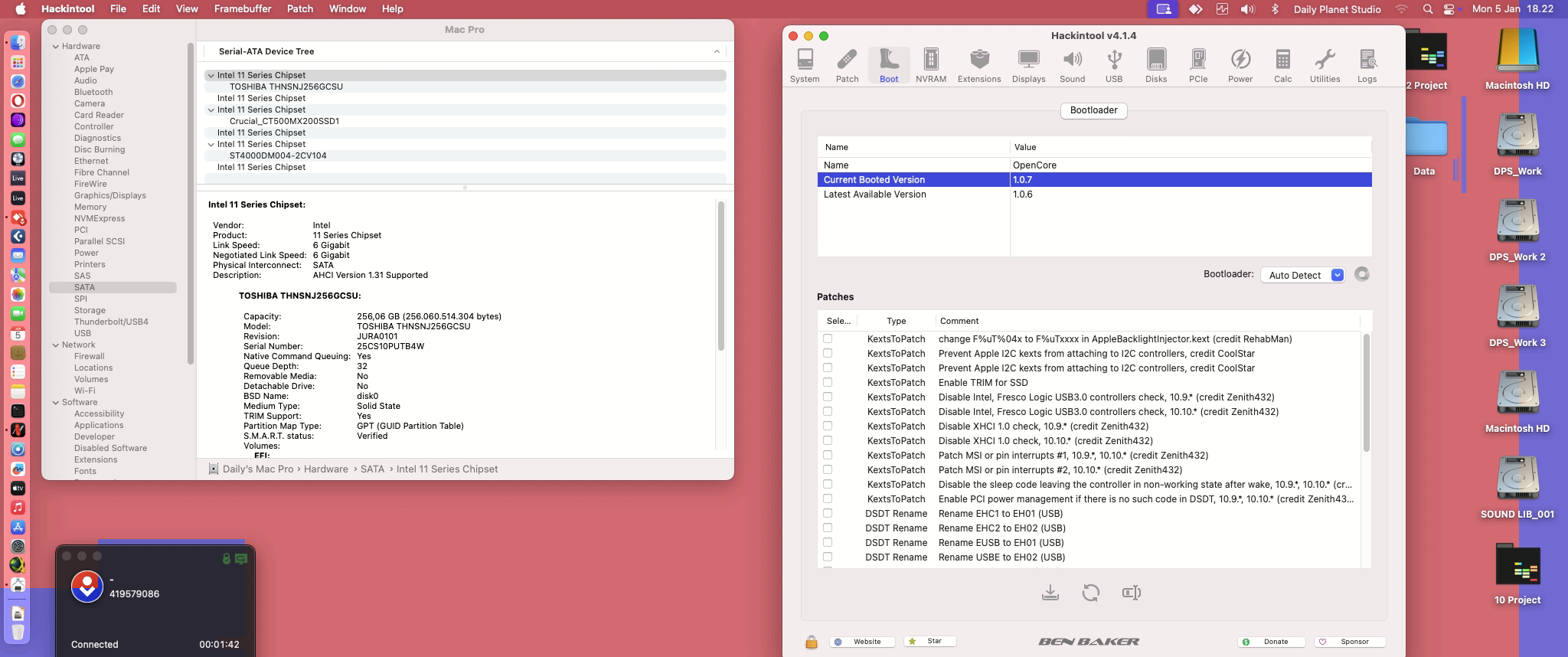
Task: Select the Crucial_CT500MX200SSD1 device row
Action: (x=465, y=121)
